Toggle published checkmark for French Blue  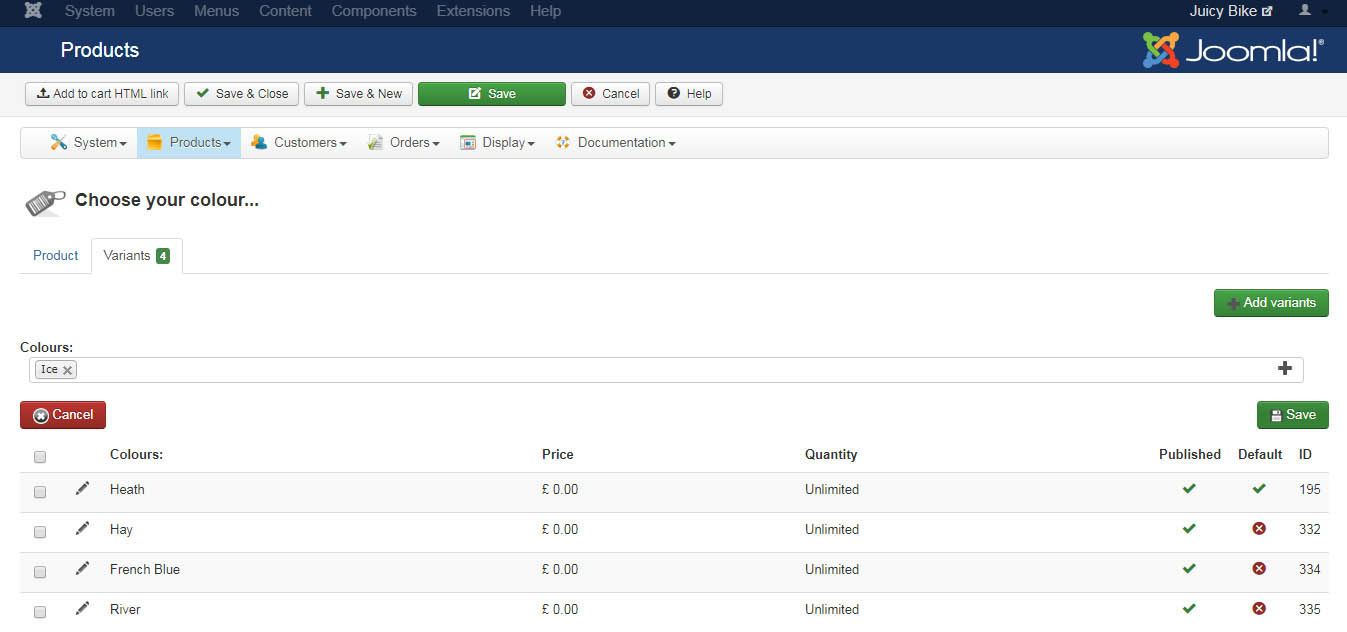(x=1189, y=569)
